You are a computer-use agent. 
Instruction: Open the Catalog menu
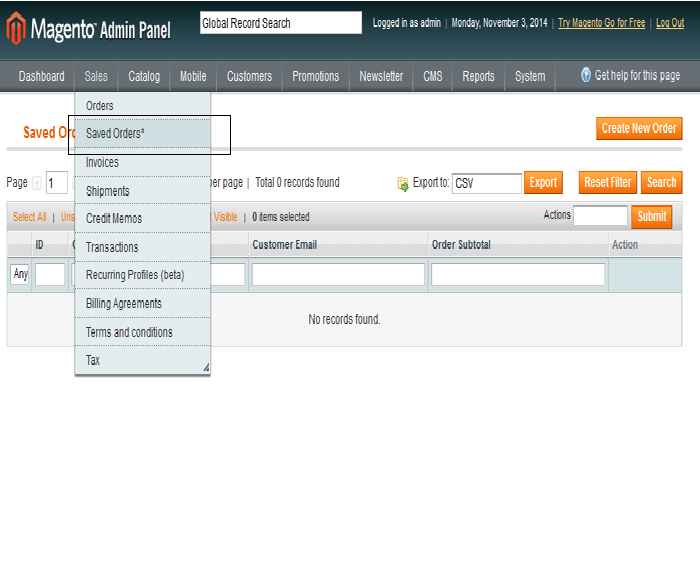[x=144, y=76]
